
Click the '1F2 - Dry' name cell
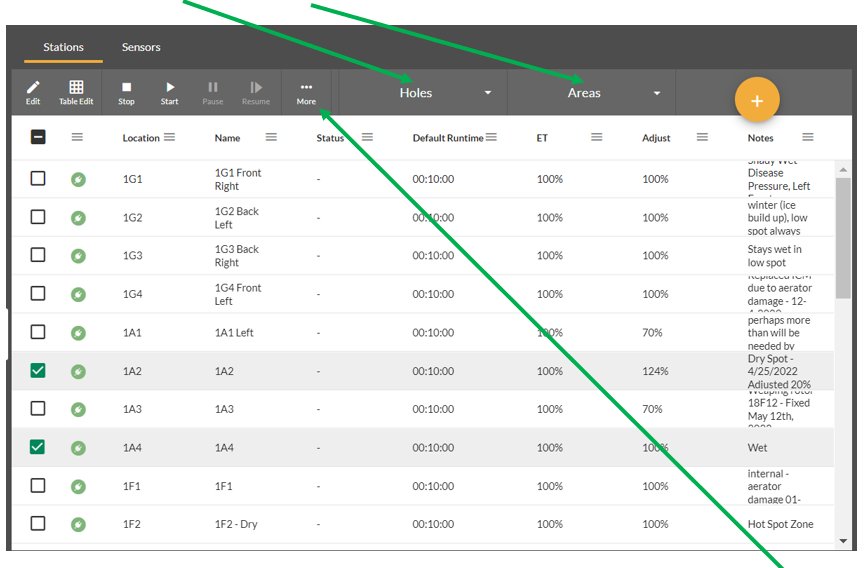[236, 524]
